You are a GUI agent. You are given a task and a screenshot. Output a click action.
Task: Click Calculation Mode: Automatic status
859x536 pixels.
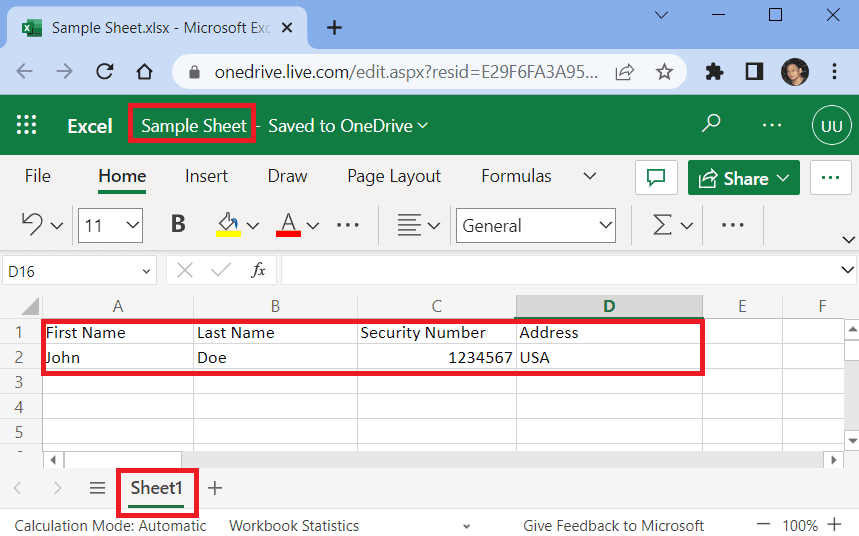coord(110,526)
